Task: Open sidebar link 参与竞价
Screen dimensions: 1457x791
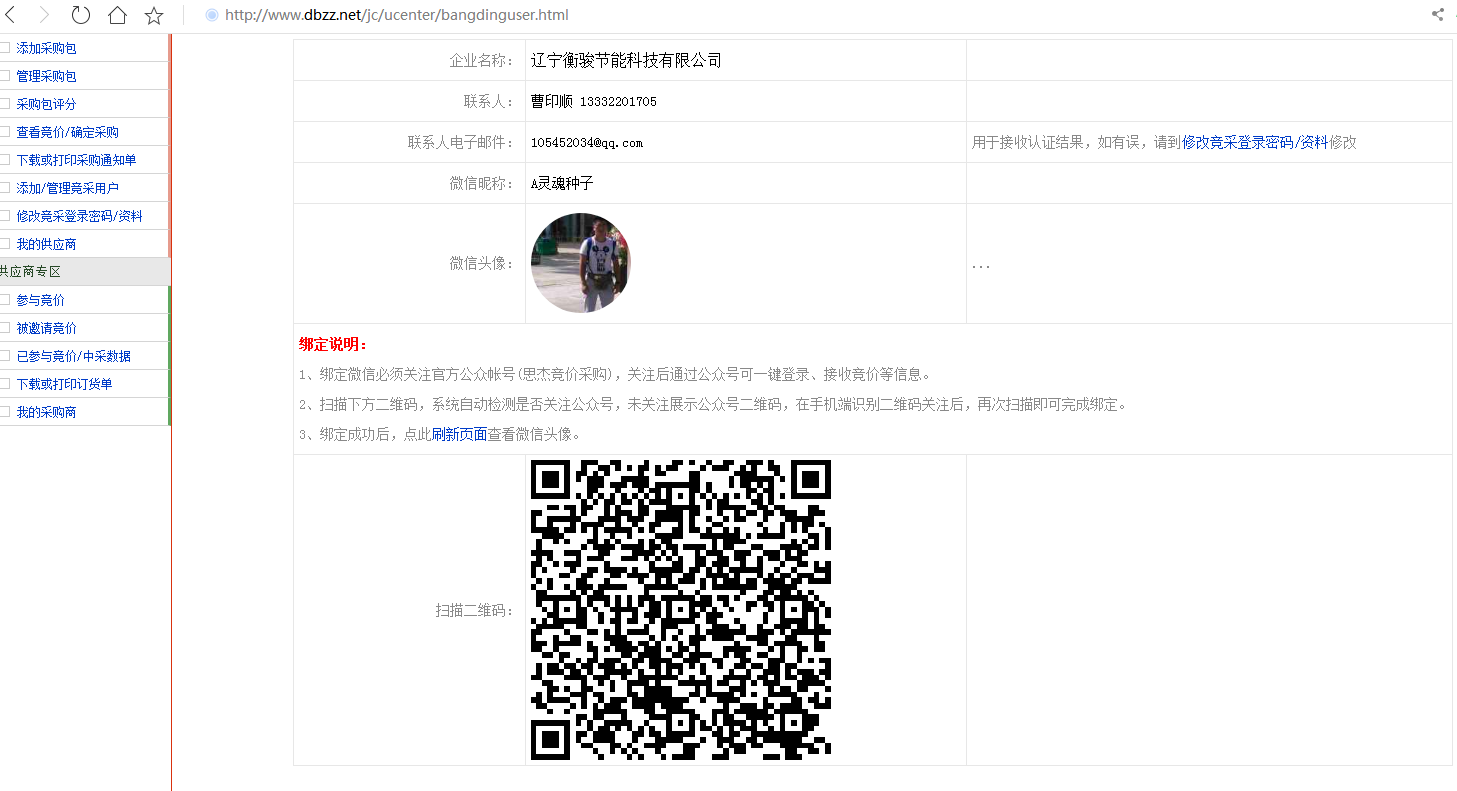Action: (x=40, y=300)
